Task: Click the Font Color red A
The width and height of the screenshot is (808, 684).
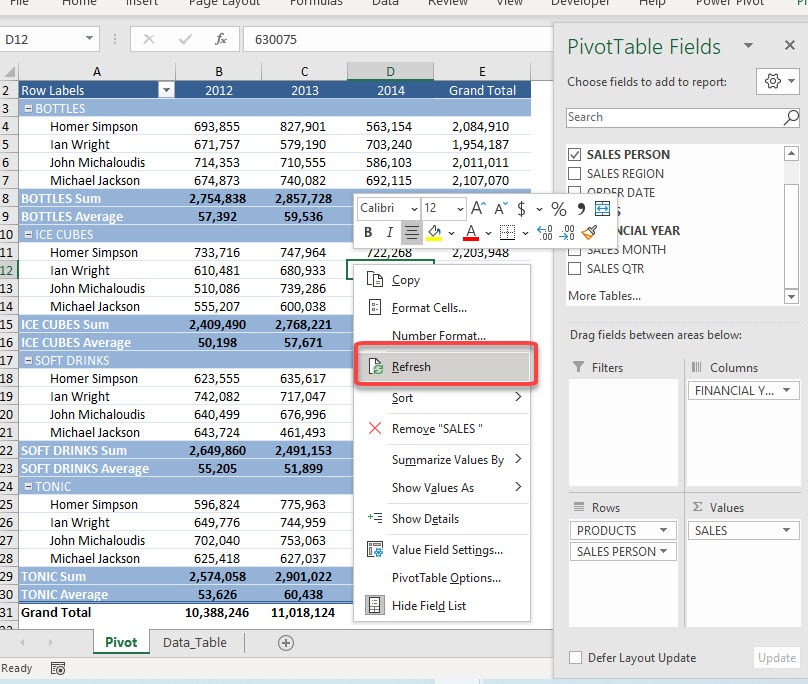Action: 470,232
